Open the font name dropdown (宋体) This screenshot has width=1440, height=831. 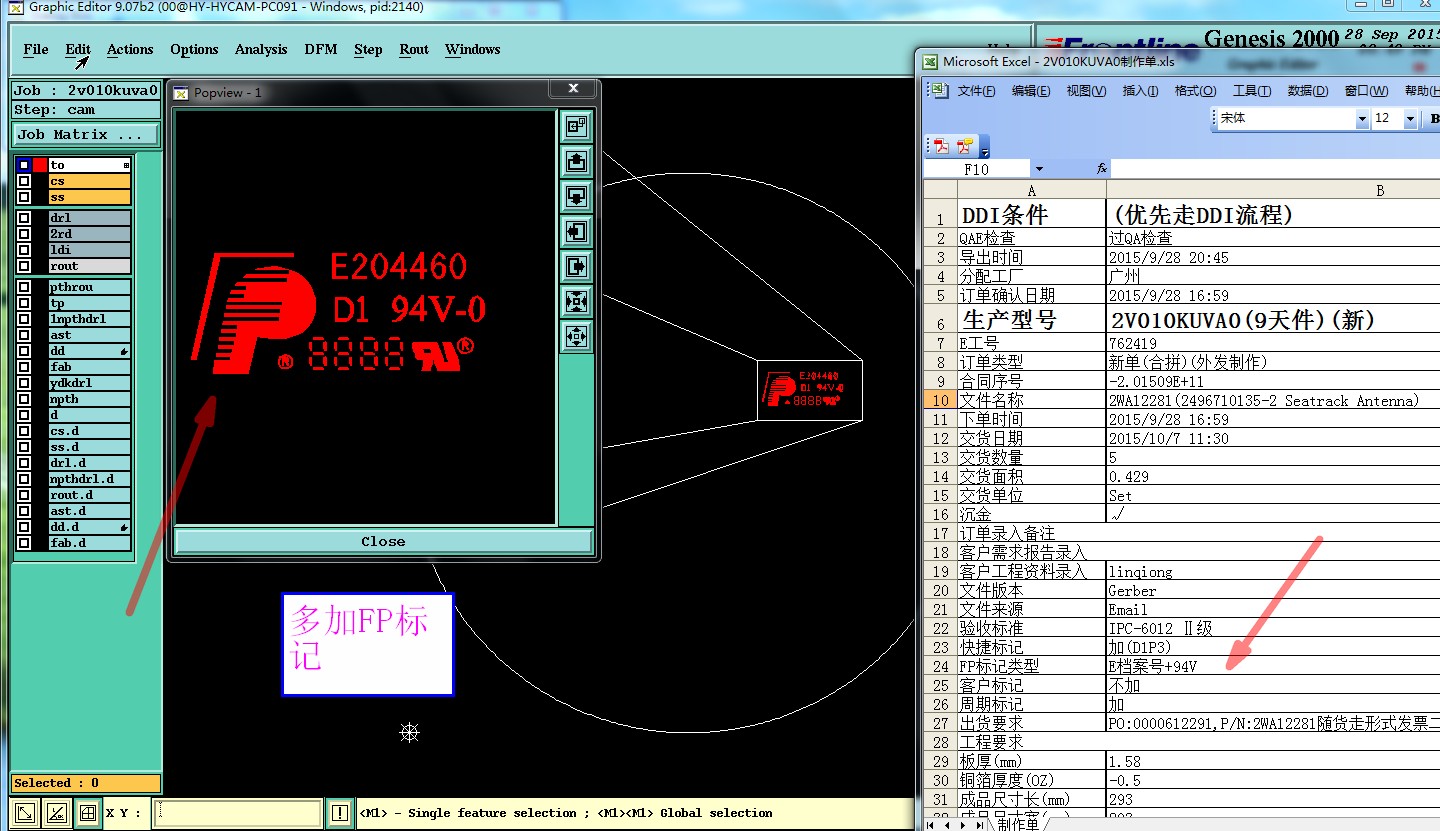click(x=1361, y=118)
